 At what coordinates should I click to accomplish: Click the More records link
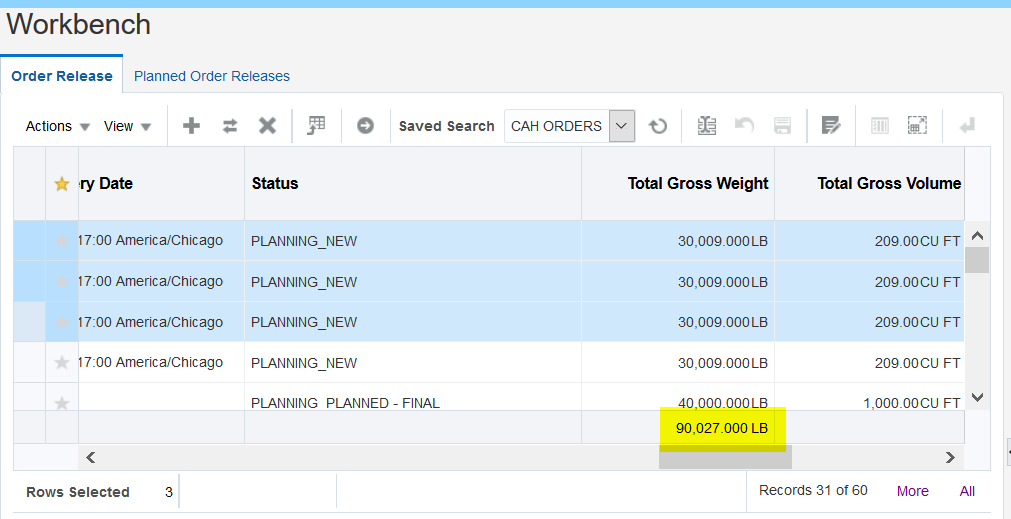pos(912,491)
